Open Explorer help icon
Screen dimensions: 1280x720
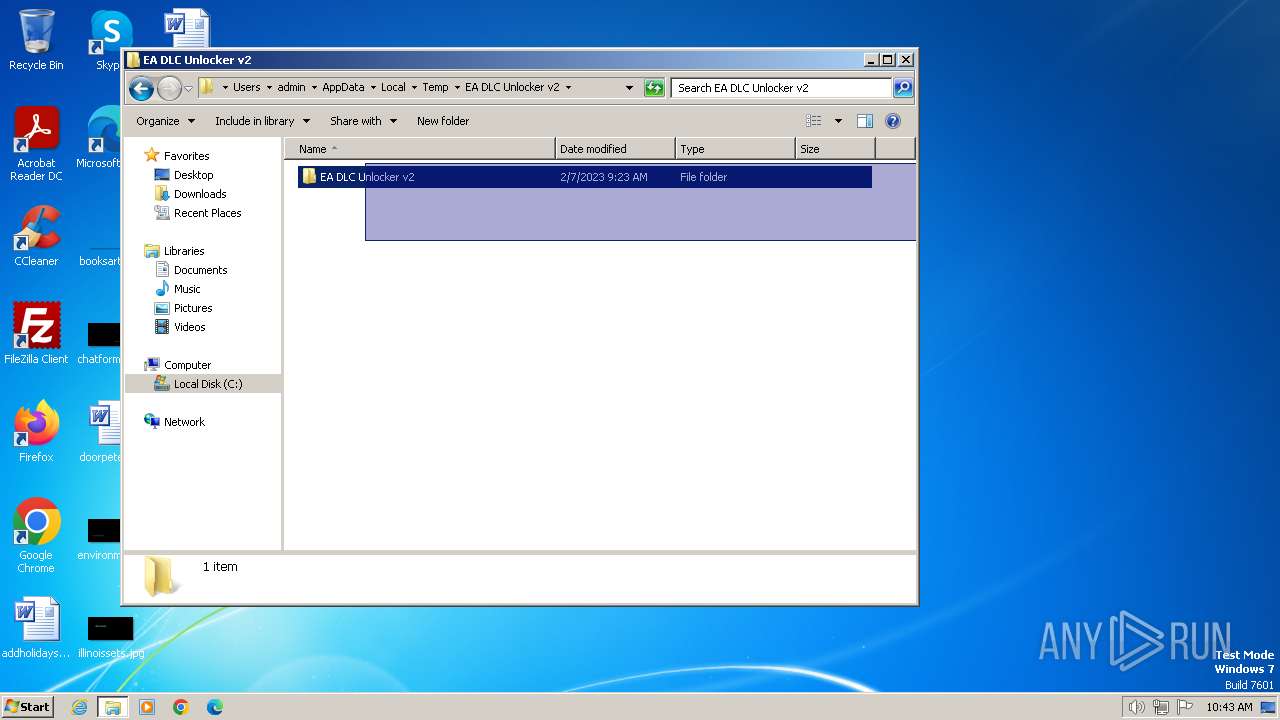point(893,121)
